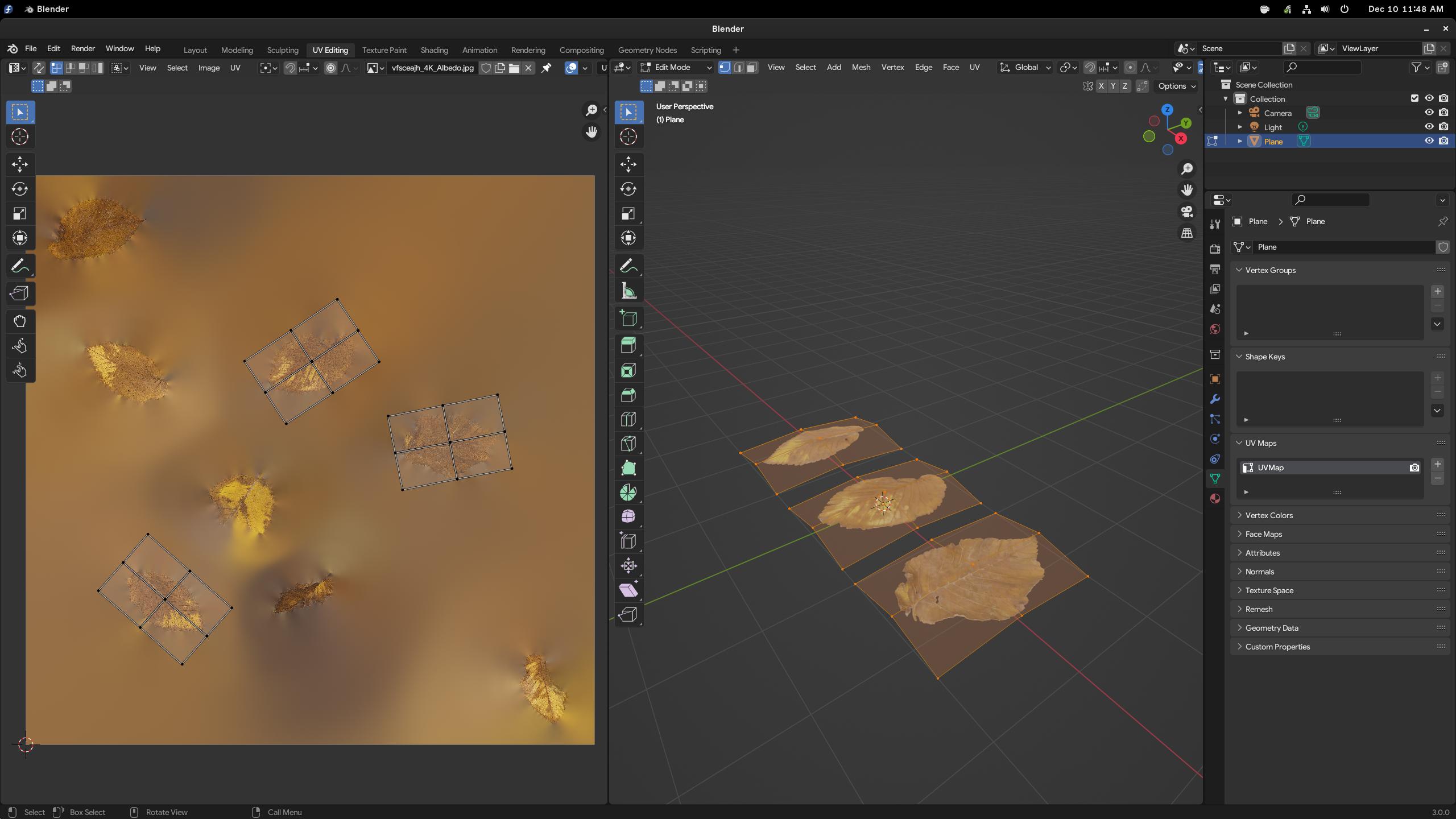The width and height of the screenshot is (1456, 819).
Task: Expand the Camera object in the outliner
Action: 1240,113
